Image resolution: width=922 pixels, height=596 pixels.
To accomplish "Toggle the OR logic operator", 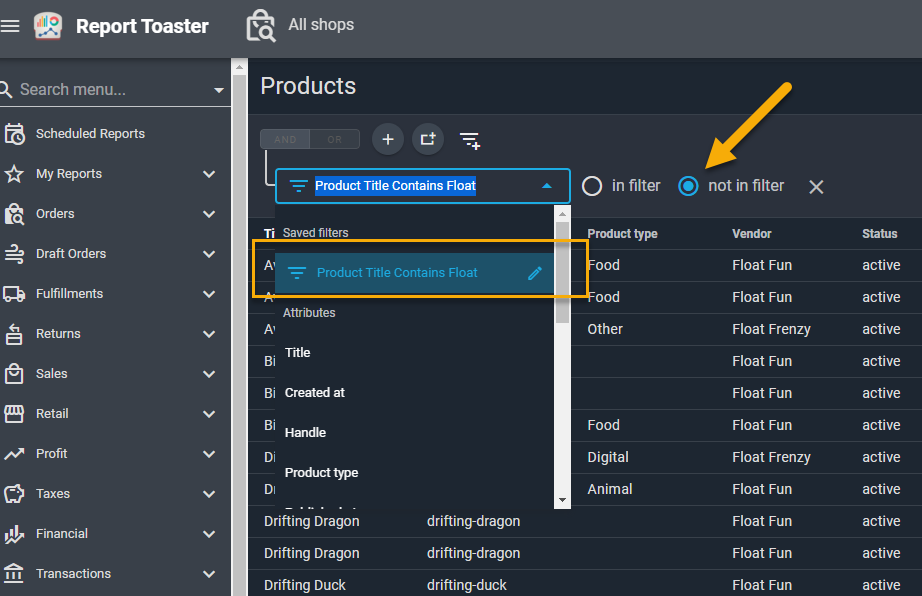I will [335, 140].
